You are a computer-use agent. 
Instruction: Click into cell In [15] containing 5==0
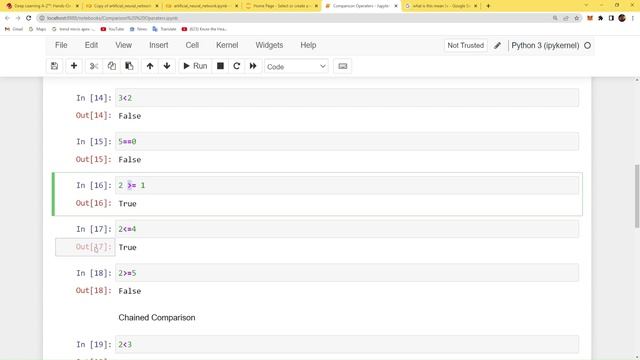(347, 142)
